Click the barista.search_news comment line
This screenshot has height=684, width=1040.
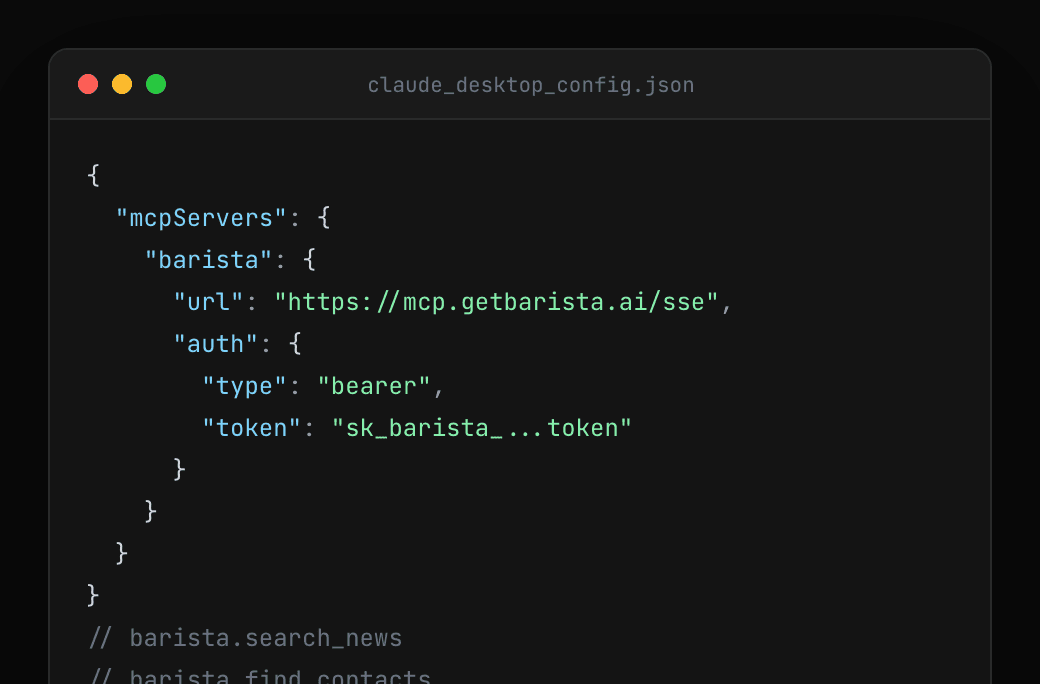point(265,637)
